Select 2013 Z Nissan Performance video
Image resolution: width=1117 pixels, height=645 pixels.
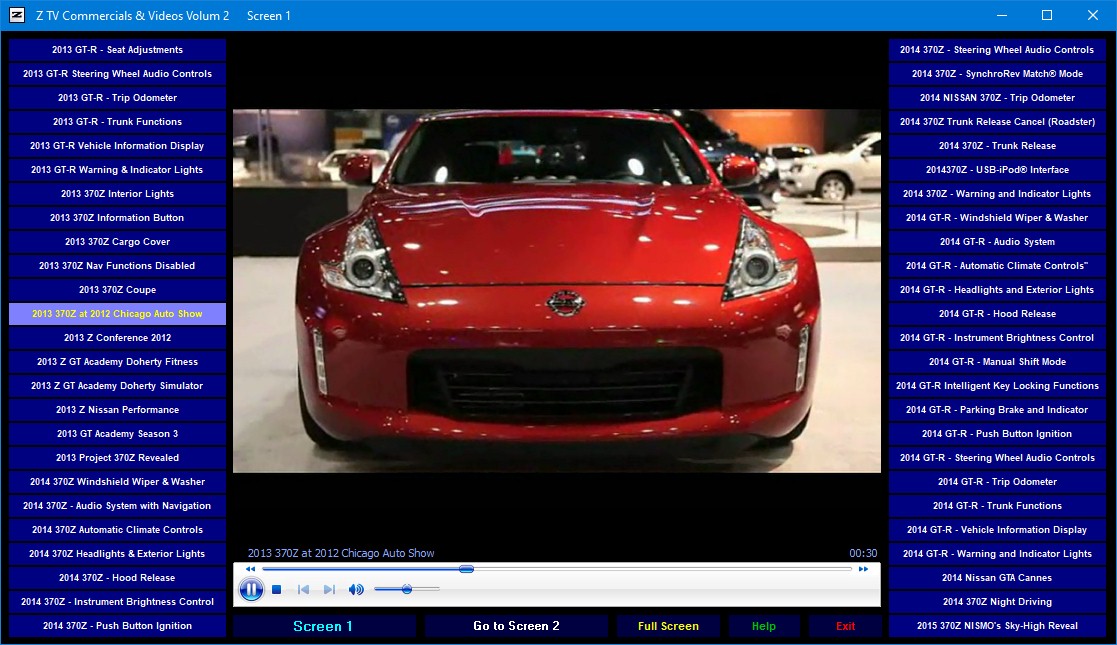click(118, 410)
